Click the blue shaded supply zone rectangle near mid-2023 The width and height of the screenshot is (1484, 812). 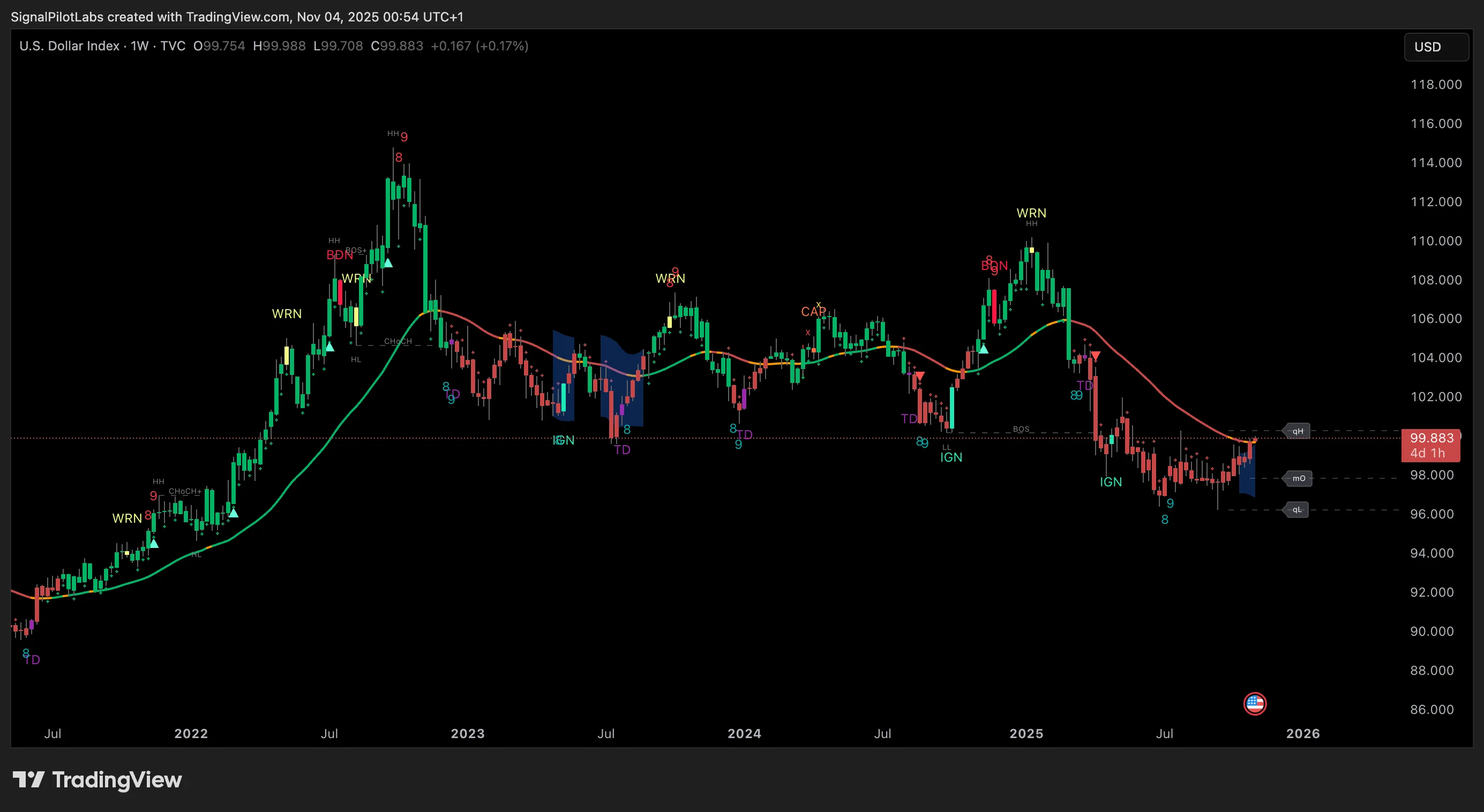[x=621, y=380]
